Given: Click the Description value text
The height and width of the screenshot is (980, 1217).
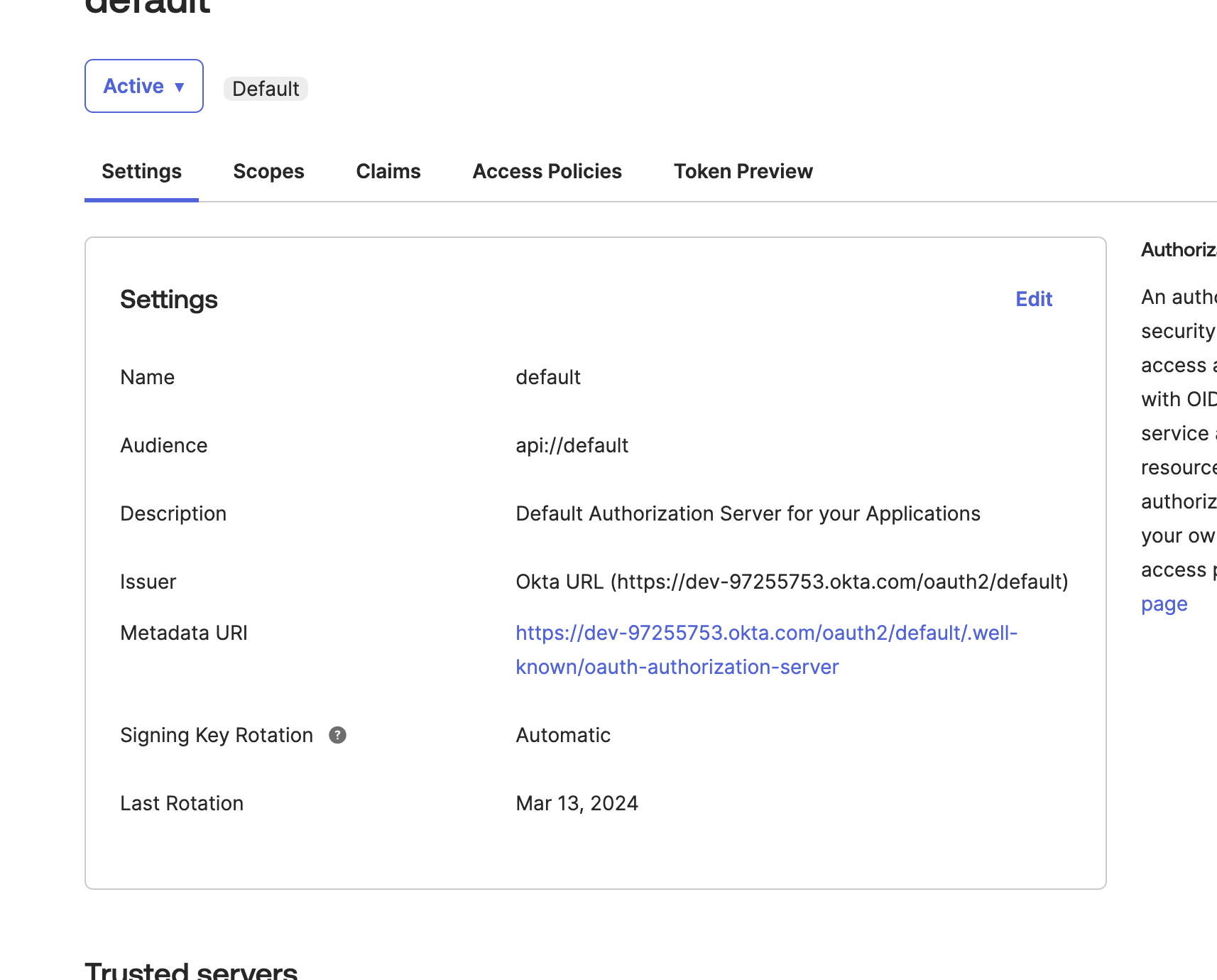Looking at the screenshot, I should pos(748,513).
